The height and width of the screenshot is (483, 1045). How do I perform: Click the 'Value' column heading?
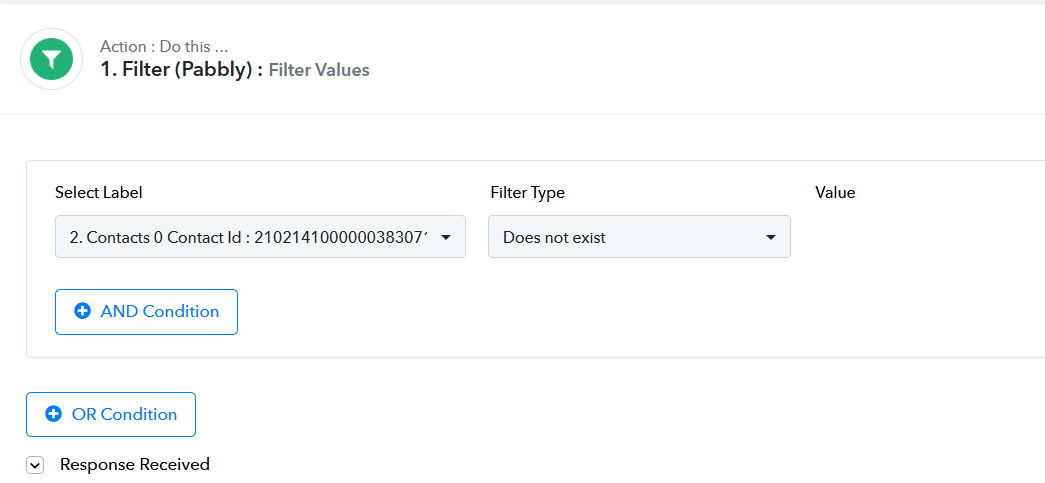835,193
